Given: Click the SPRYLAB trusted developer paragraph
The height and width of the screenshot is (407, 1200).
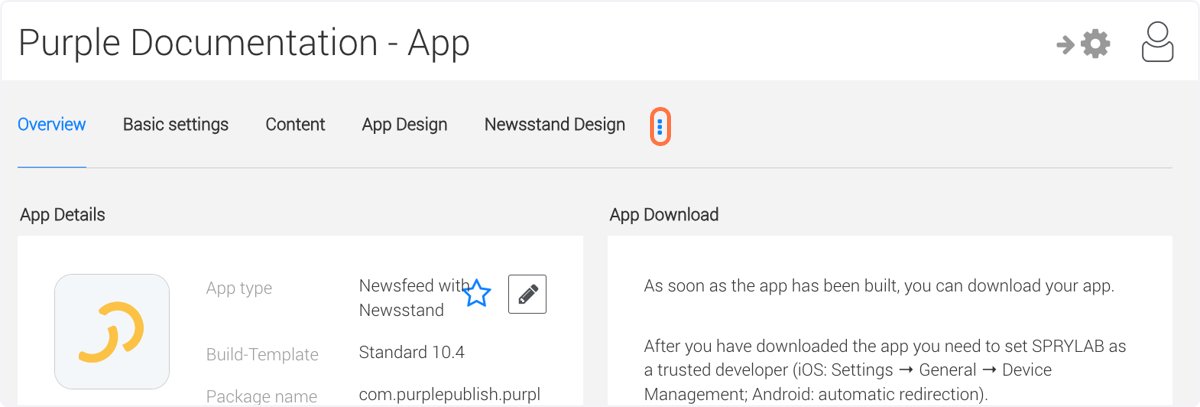Looking at the screenshot, I should tap(885, 370).
